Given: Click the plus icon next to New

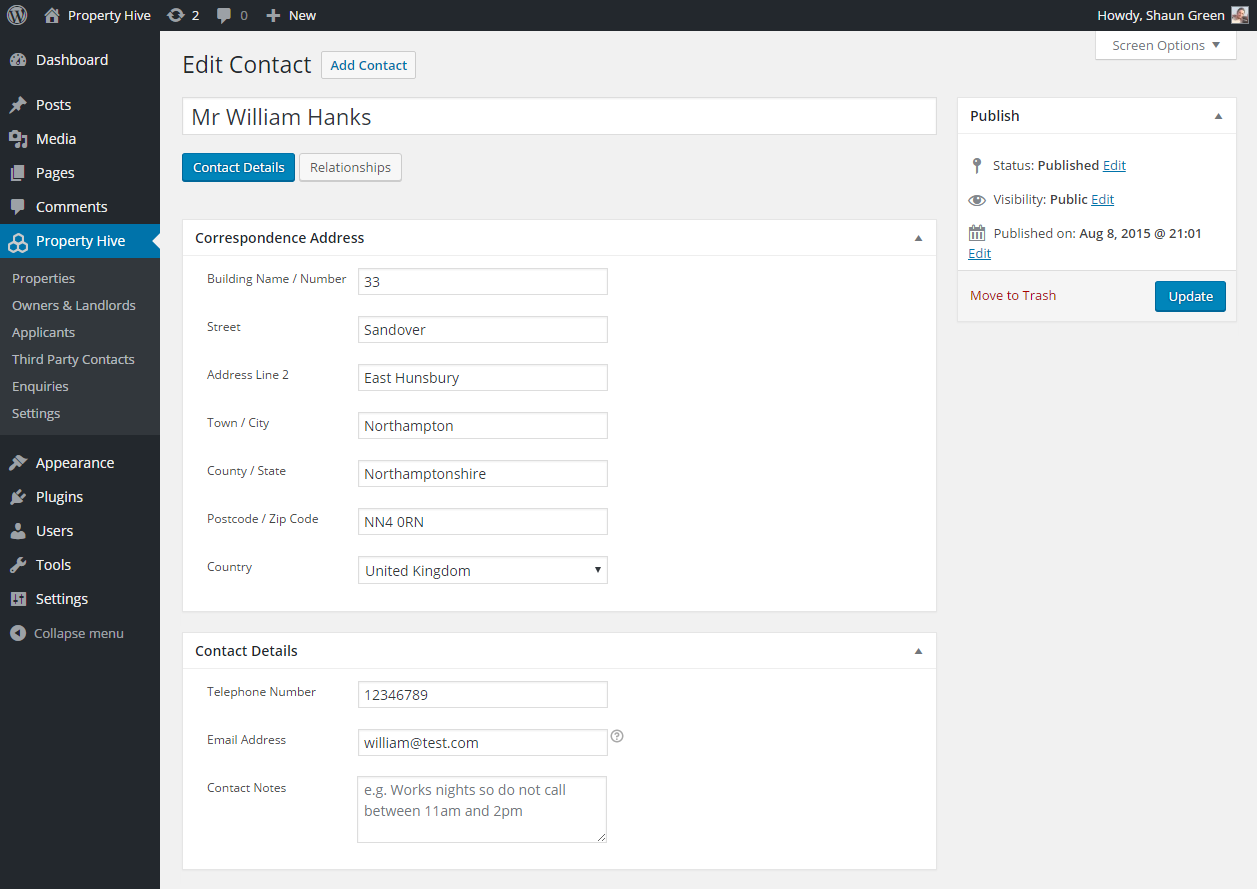Looking at the screenshot, I should pos(273,15).
